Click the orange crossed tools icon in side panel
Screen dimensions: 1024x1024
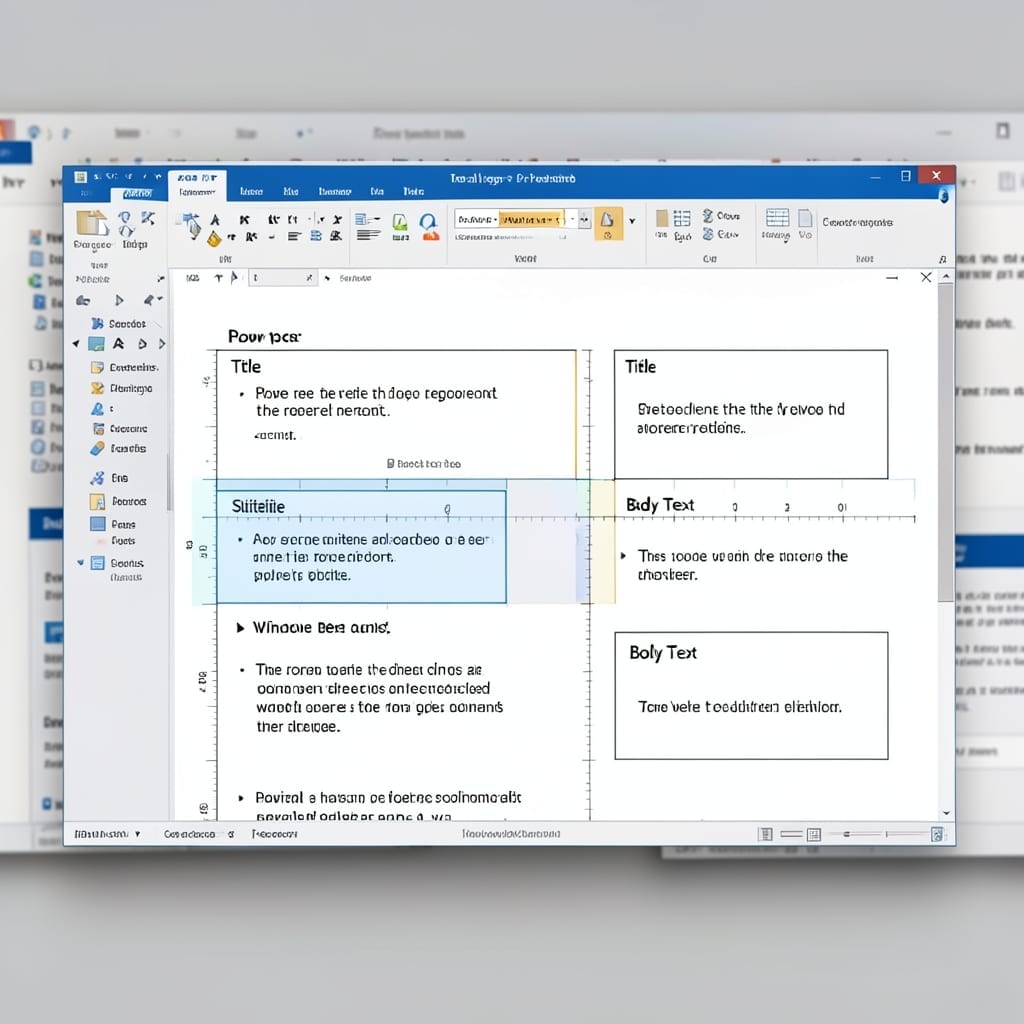(97, 388)
